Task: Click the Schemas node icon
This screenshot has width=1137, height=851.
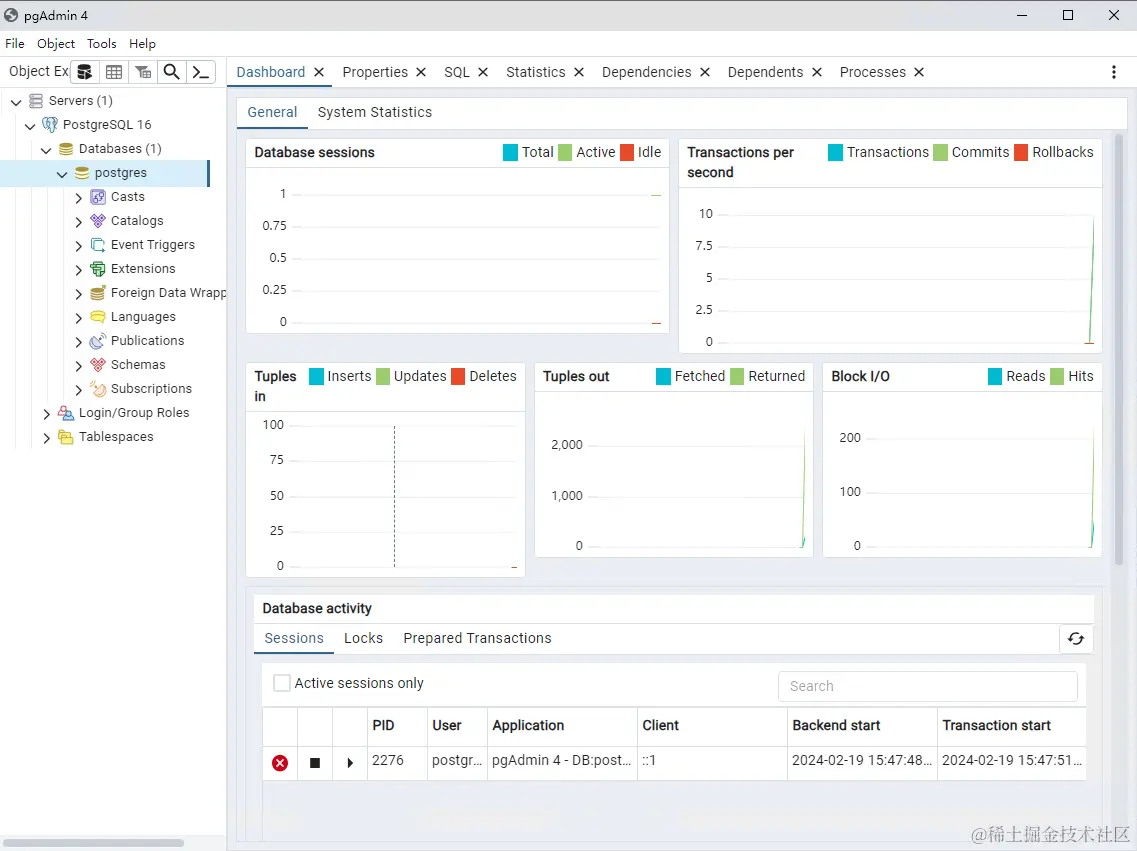Action: coord(98,365)
